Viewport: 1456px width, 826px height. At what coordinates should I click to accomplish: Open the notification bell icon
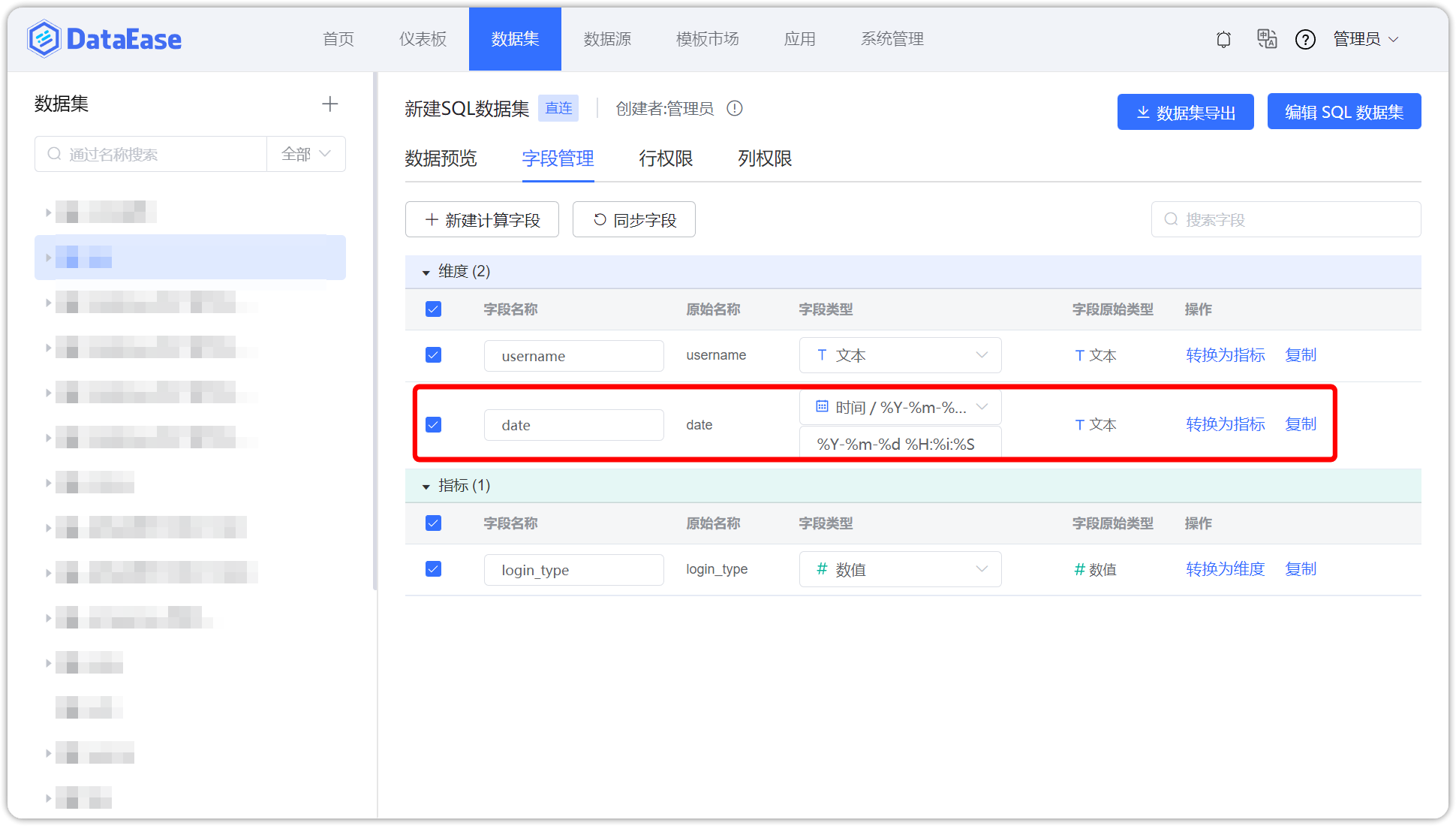1223,39
